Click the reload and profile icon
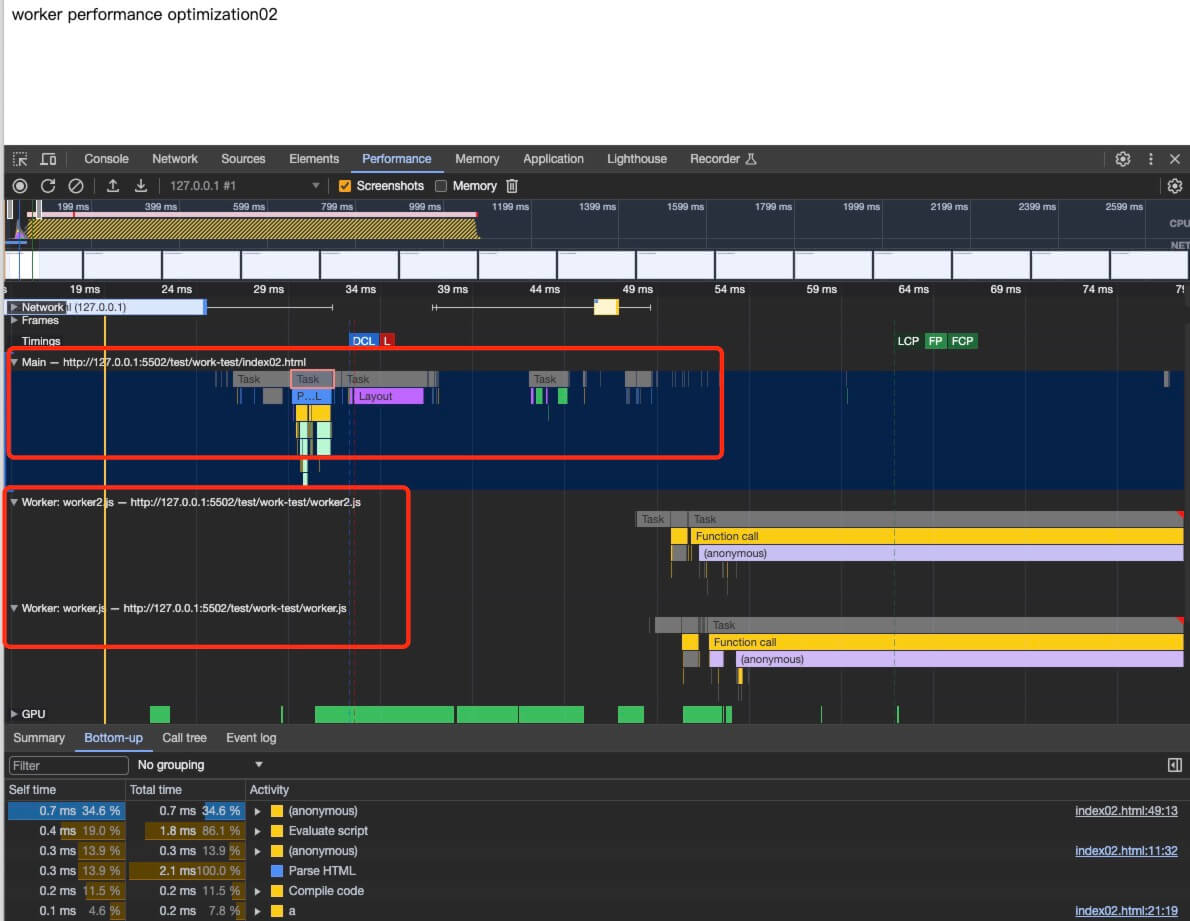The width and height of the screenshot is (1190, 921). click(x=47, y=186)
